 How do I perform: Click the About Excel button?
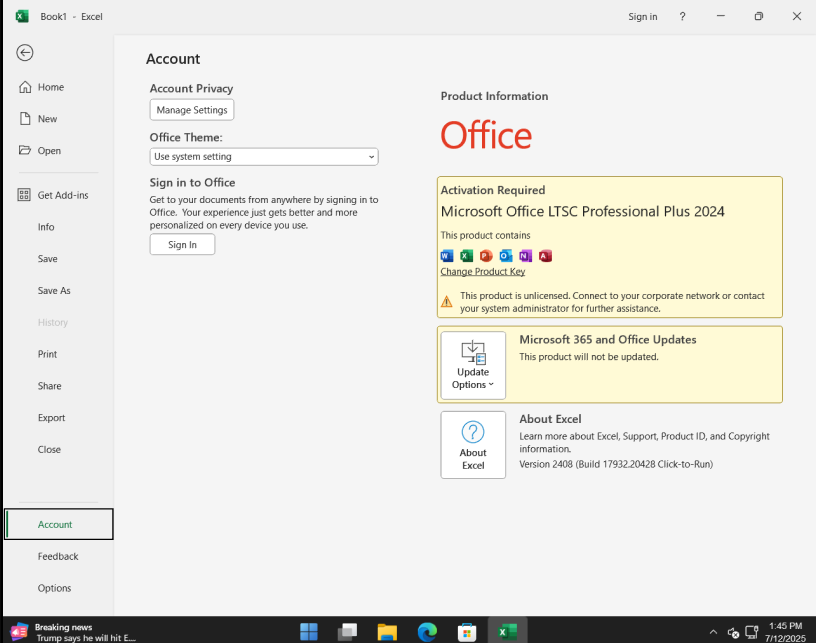(x=473, y=445)
